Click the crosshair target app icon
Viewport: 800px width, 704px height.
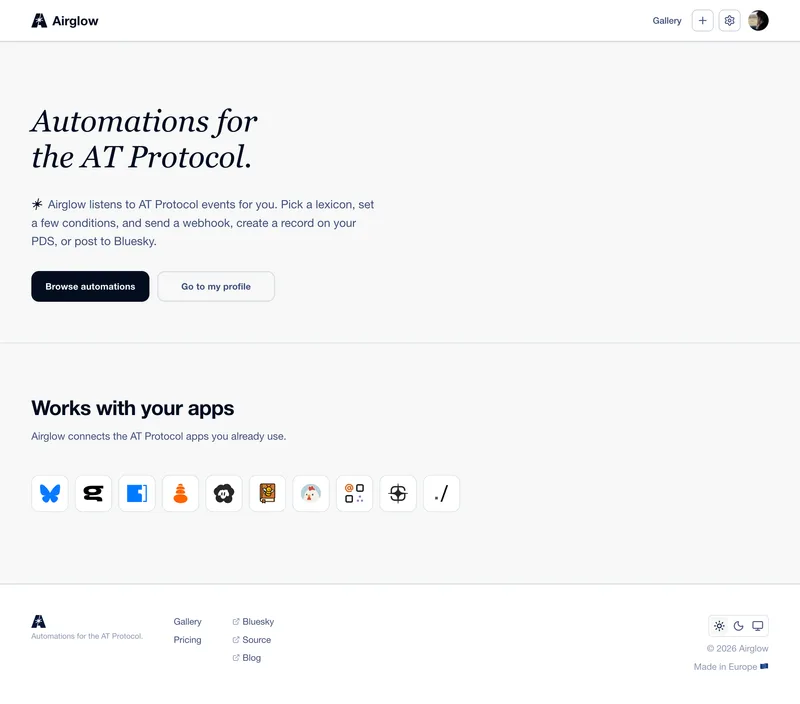[x=398, y=493]
